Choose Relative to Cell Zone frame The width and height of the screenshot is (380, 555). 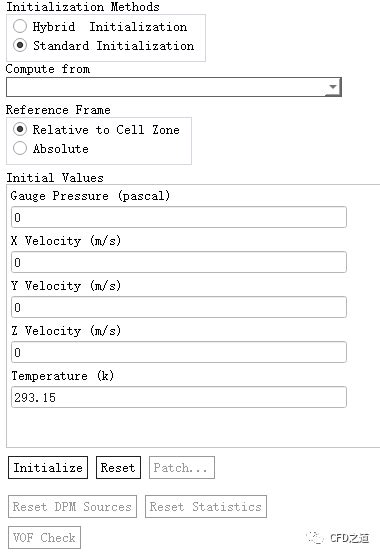click(x=20, y=129)
